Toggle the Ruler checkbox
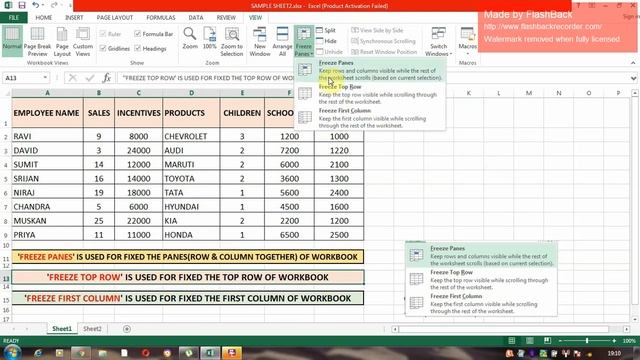The width and height of the screenshot is (640, 360). point(110,34)
